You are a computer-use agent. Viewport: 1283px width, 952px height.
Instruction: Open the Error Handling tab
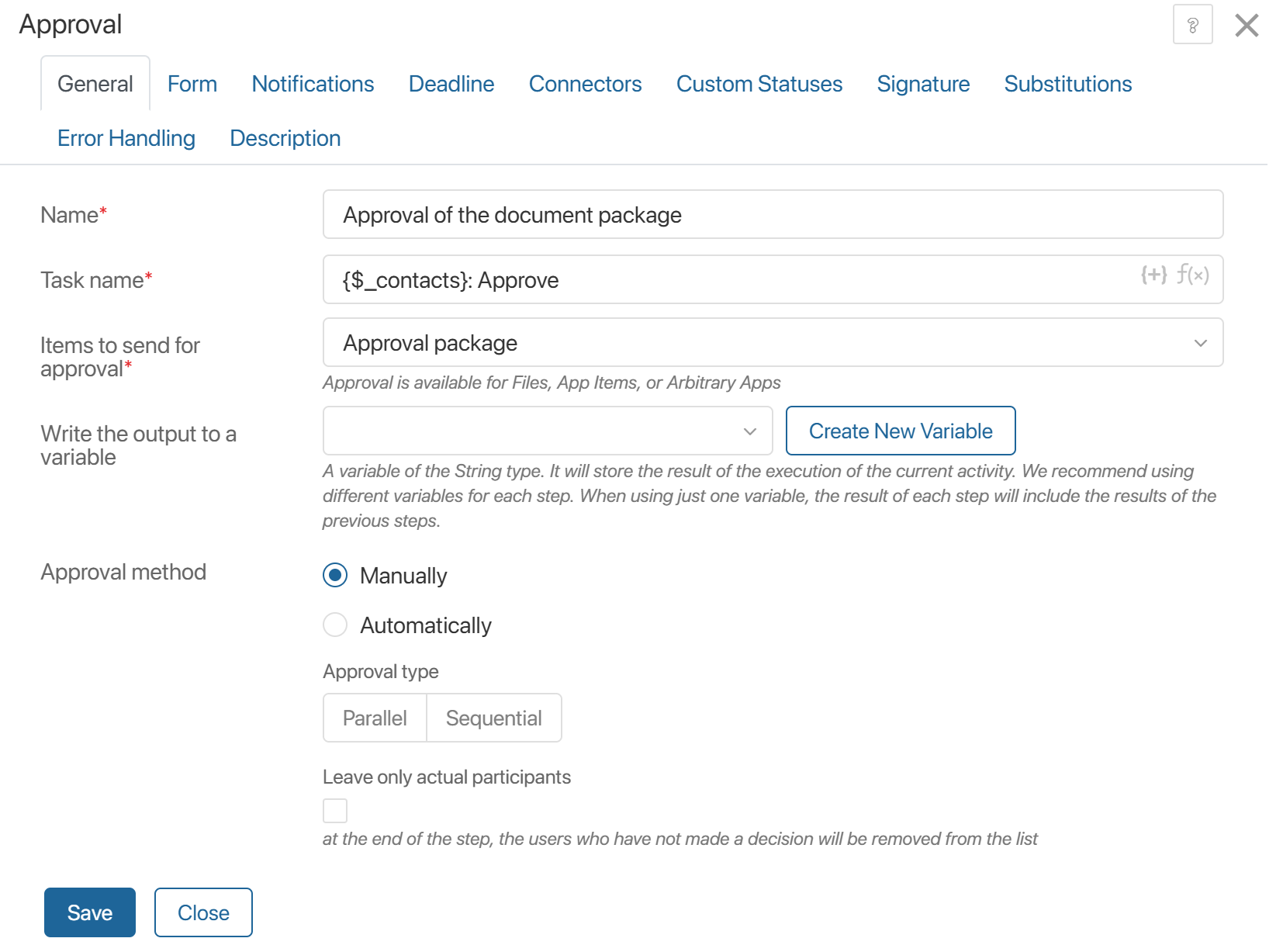(x=126, y=138)
